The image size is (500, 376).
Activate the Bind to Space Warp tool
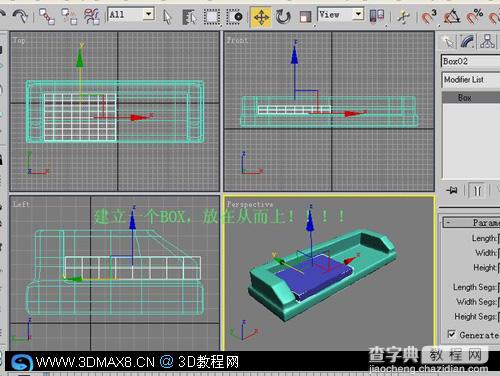point(92,16)
